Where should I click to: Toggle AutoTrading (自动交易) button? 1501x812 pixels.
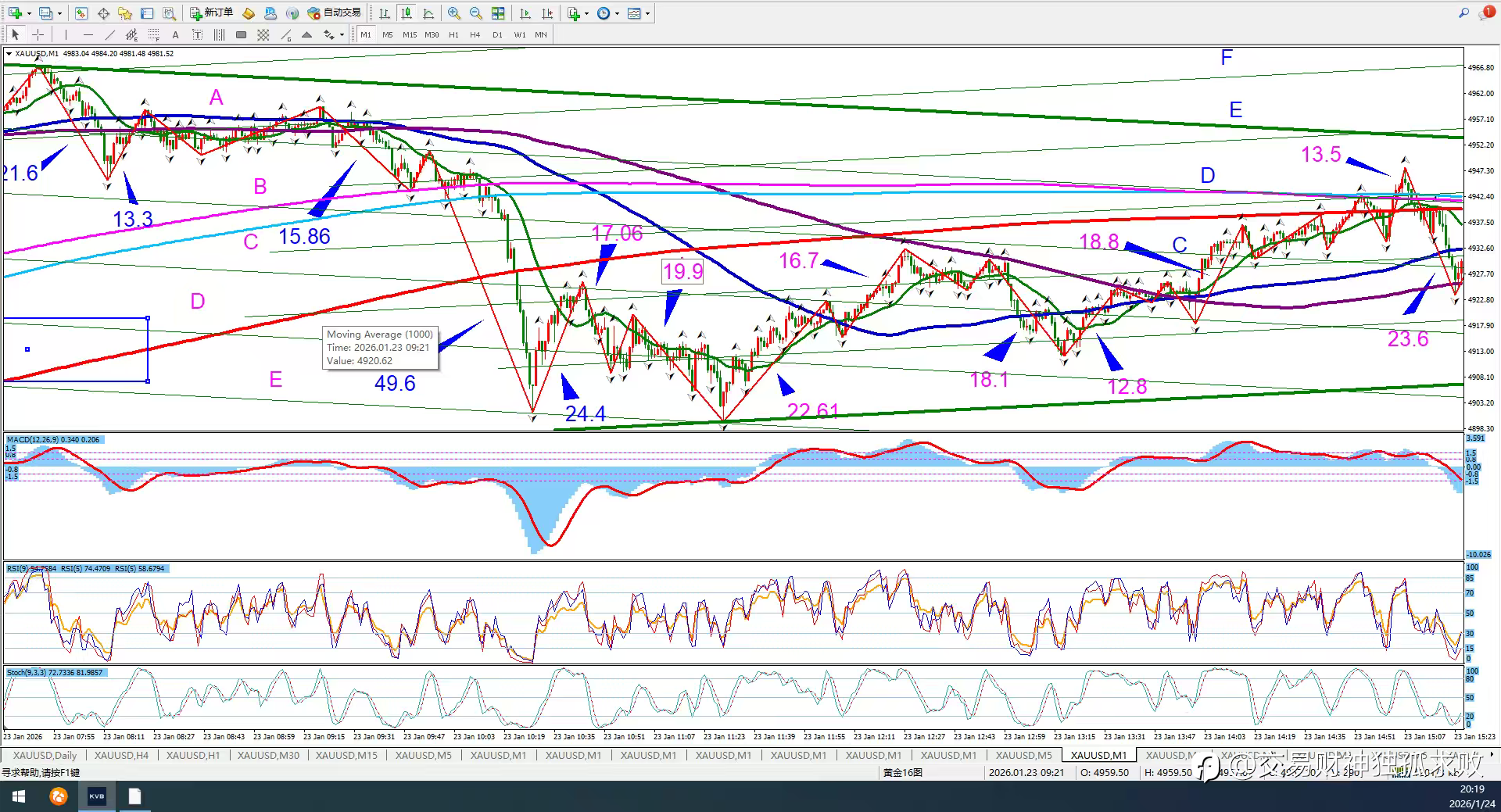pyautogui.click(x=335, y=13)
